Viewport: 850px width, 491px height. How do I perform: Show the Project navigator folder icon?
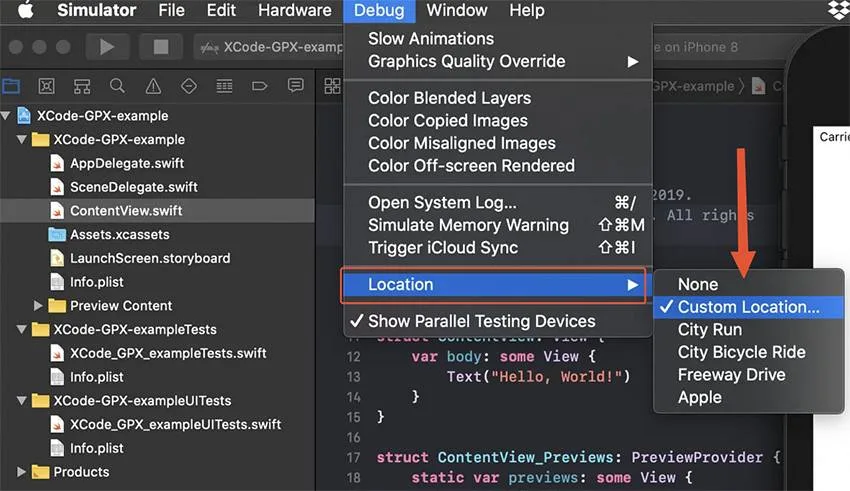click(11, 86)
